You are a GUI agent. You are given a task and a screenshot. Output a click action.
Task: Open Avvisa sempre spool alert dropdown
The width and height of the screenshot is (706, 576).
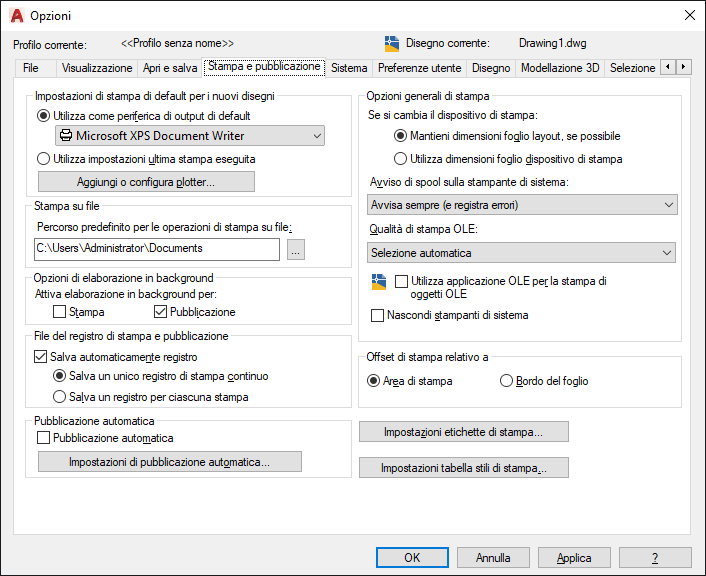522,205
